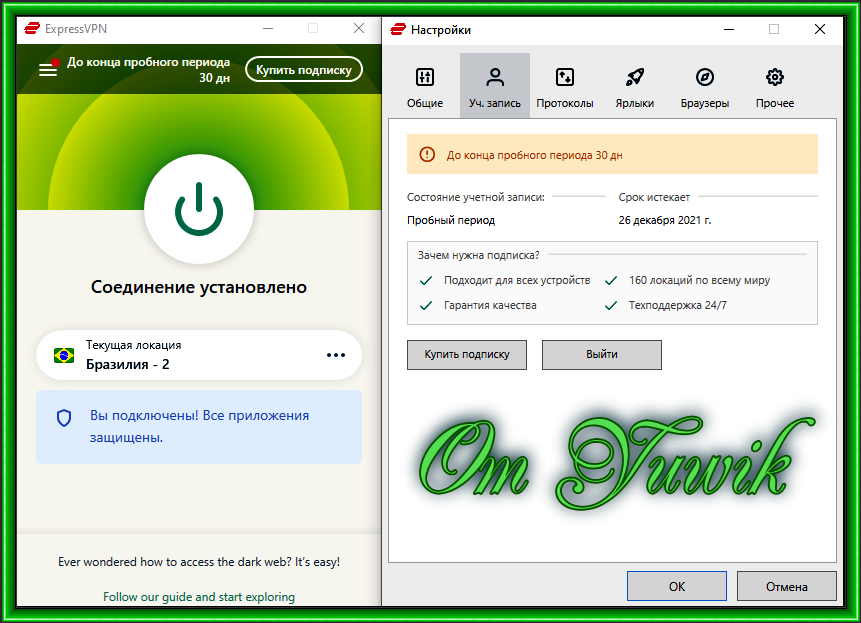Image resolution: width=861 pixels, height=623 pixels.
Task: Click До конца пробного периода 30 дн in ExpressVPN header
Action: 148,70
